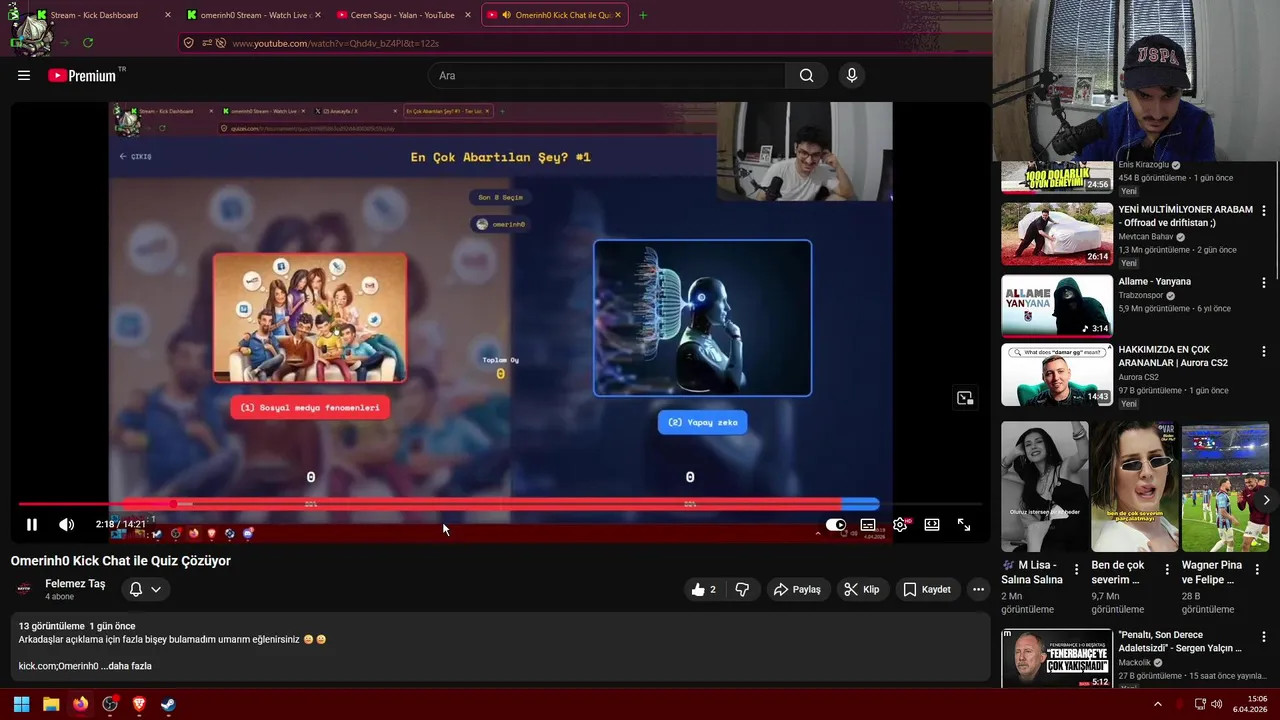Open Steam from taskbar
The height and width of the screenshot is (720, 1280).
tap(168, 704)
